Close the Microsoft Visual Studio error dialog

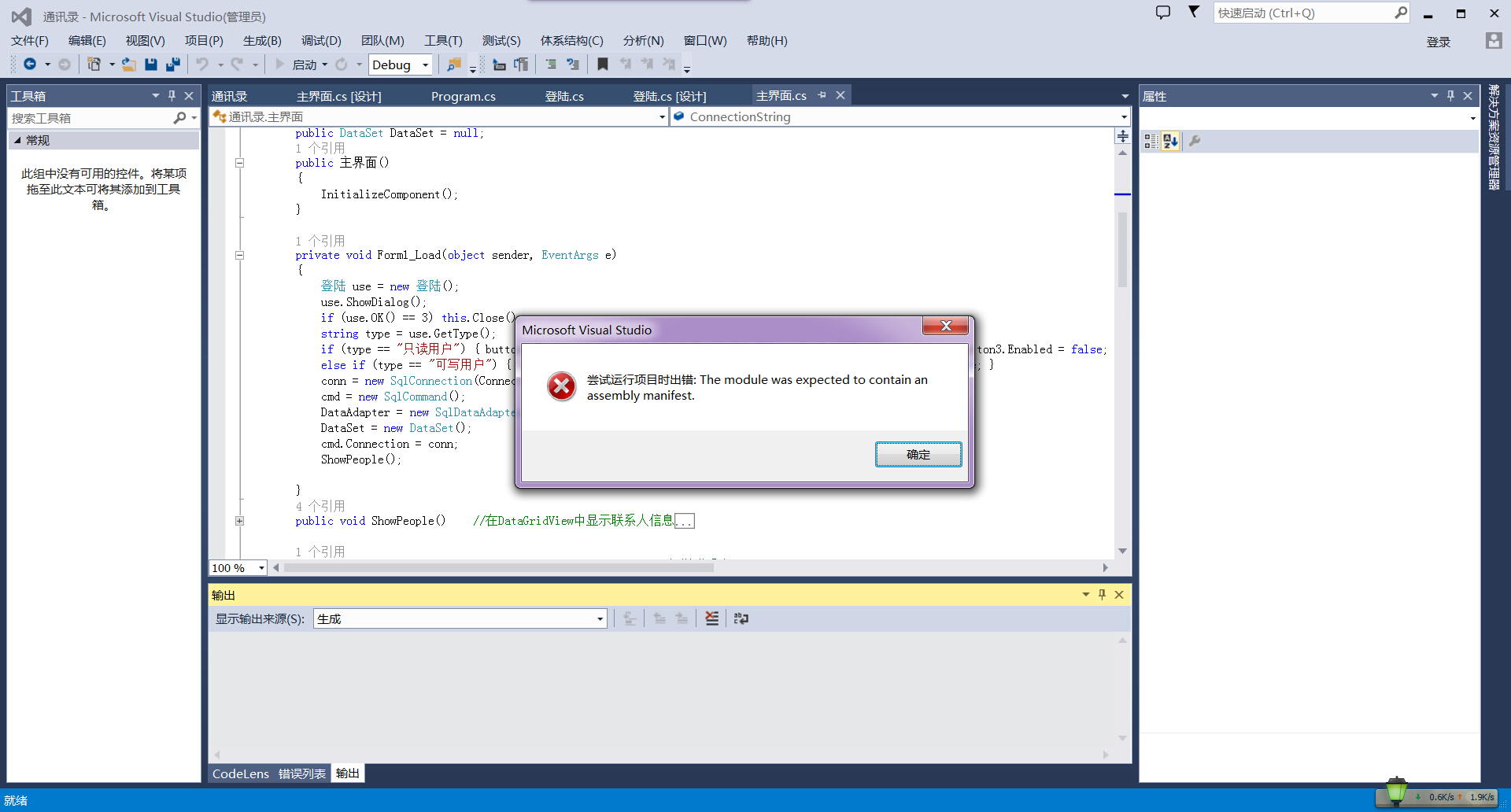(x=946, y=326)
